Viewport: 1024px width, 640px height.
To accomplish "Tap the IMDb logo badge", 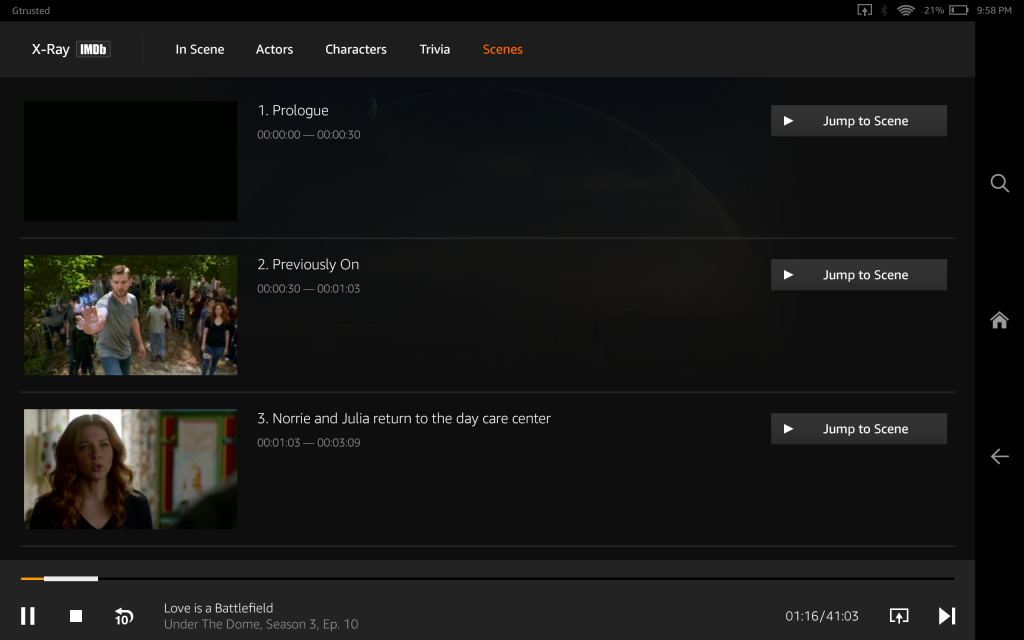I will [x=93, y=50].
